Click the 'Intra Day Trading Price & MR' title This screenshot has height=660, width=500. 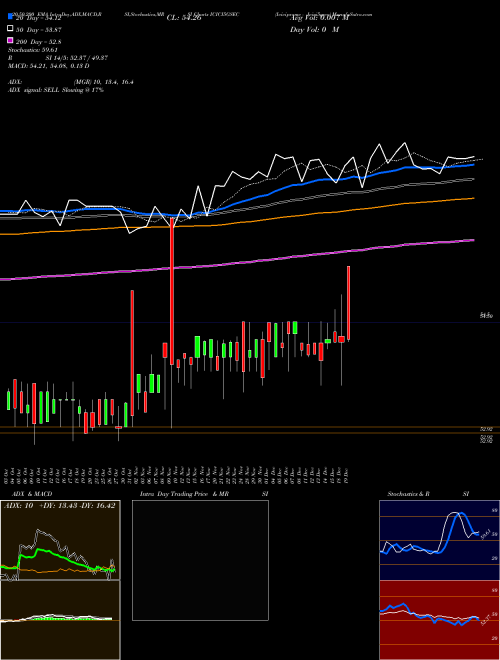click(x=184, y=494)
